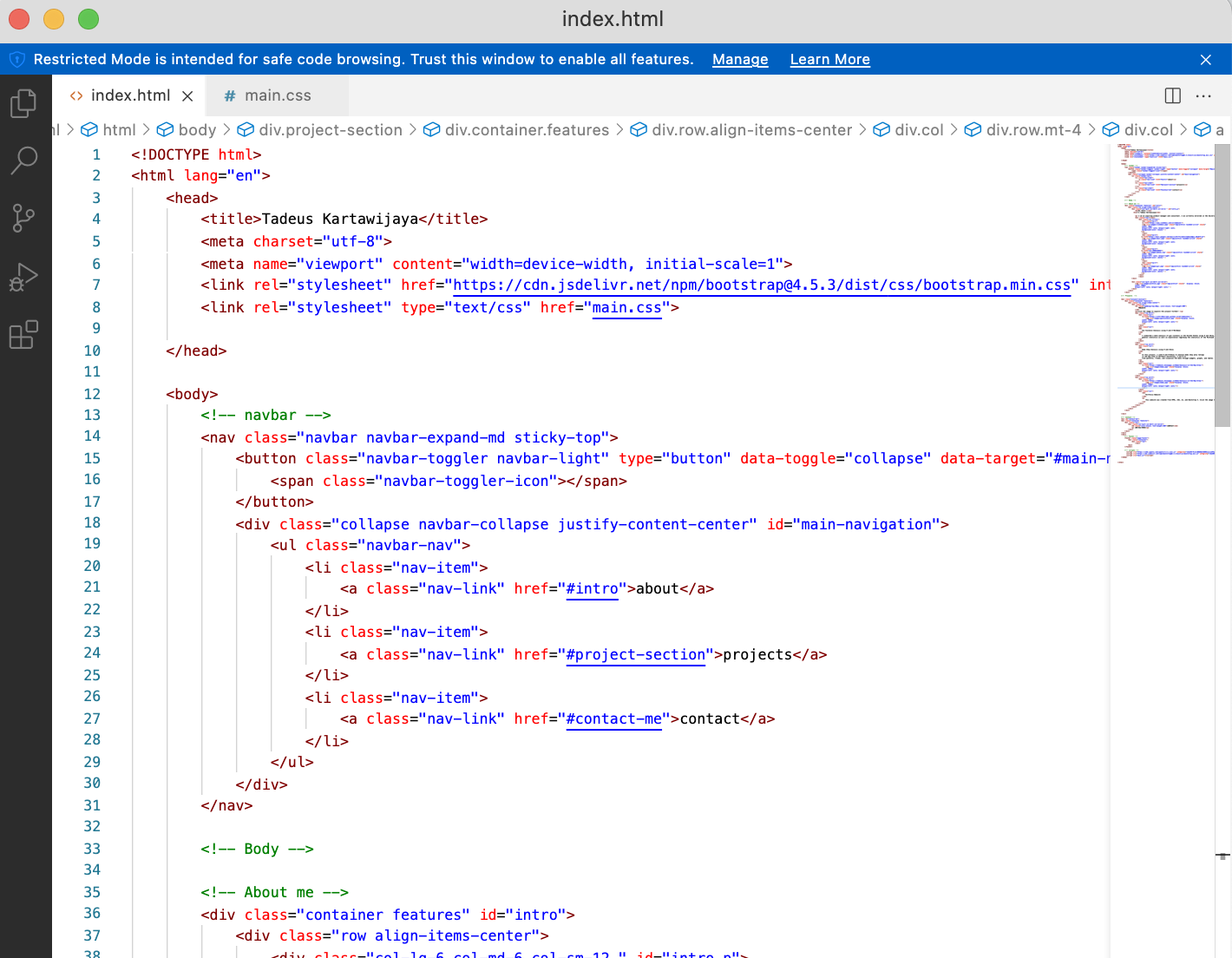1232x958 pixels.
Task: Select div.project-section breadcrumb item
Action: [331, 129]
